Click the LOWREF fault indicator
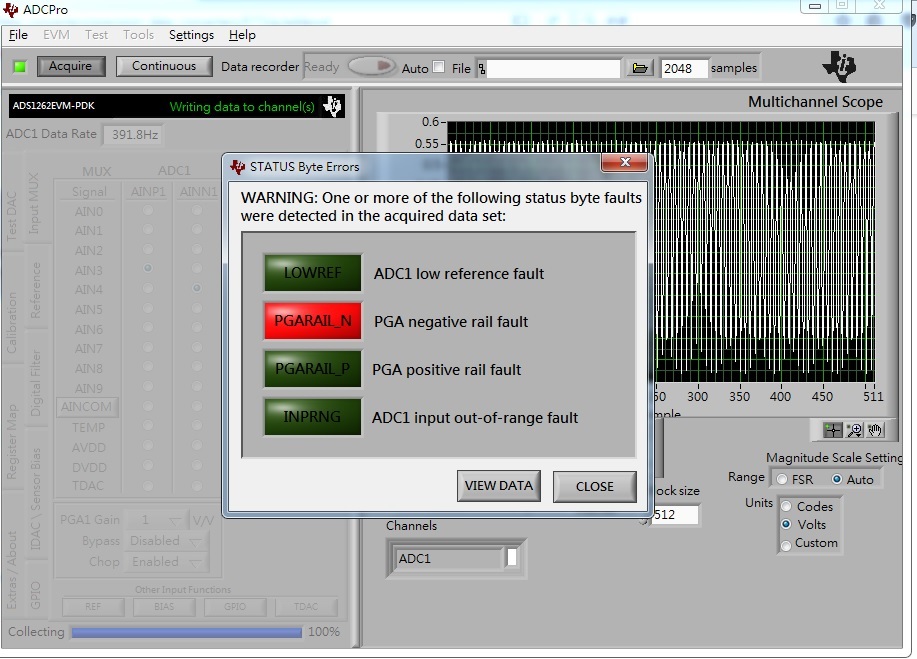This screenshot has width=917, height=659. [x=312, y=272]
